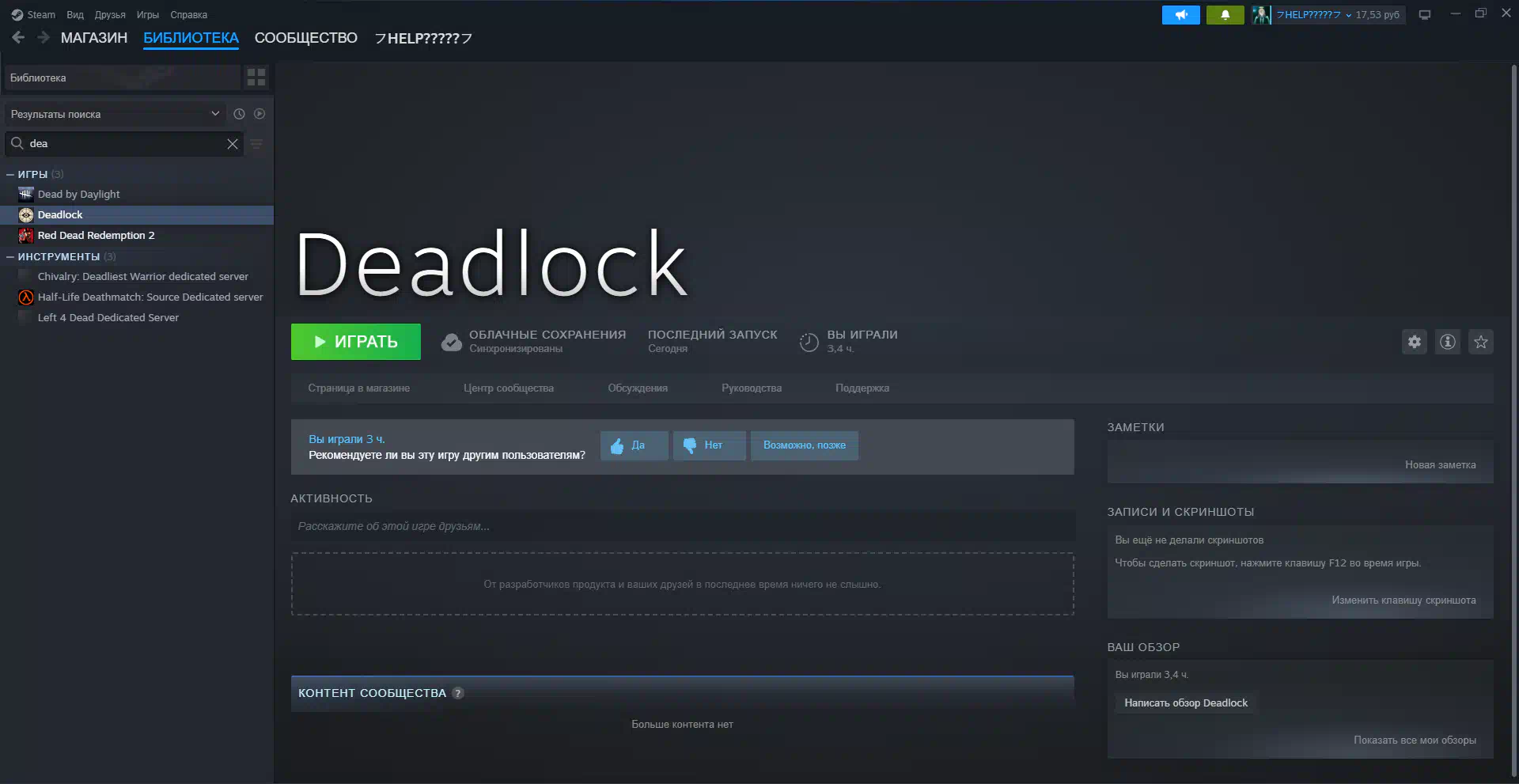Click the search magnifier icon
The image size is (1519, 784).
(x=17, y=143)
